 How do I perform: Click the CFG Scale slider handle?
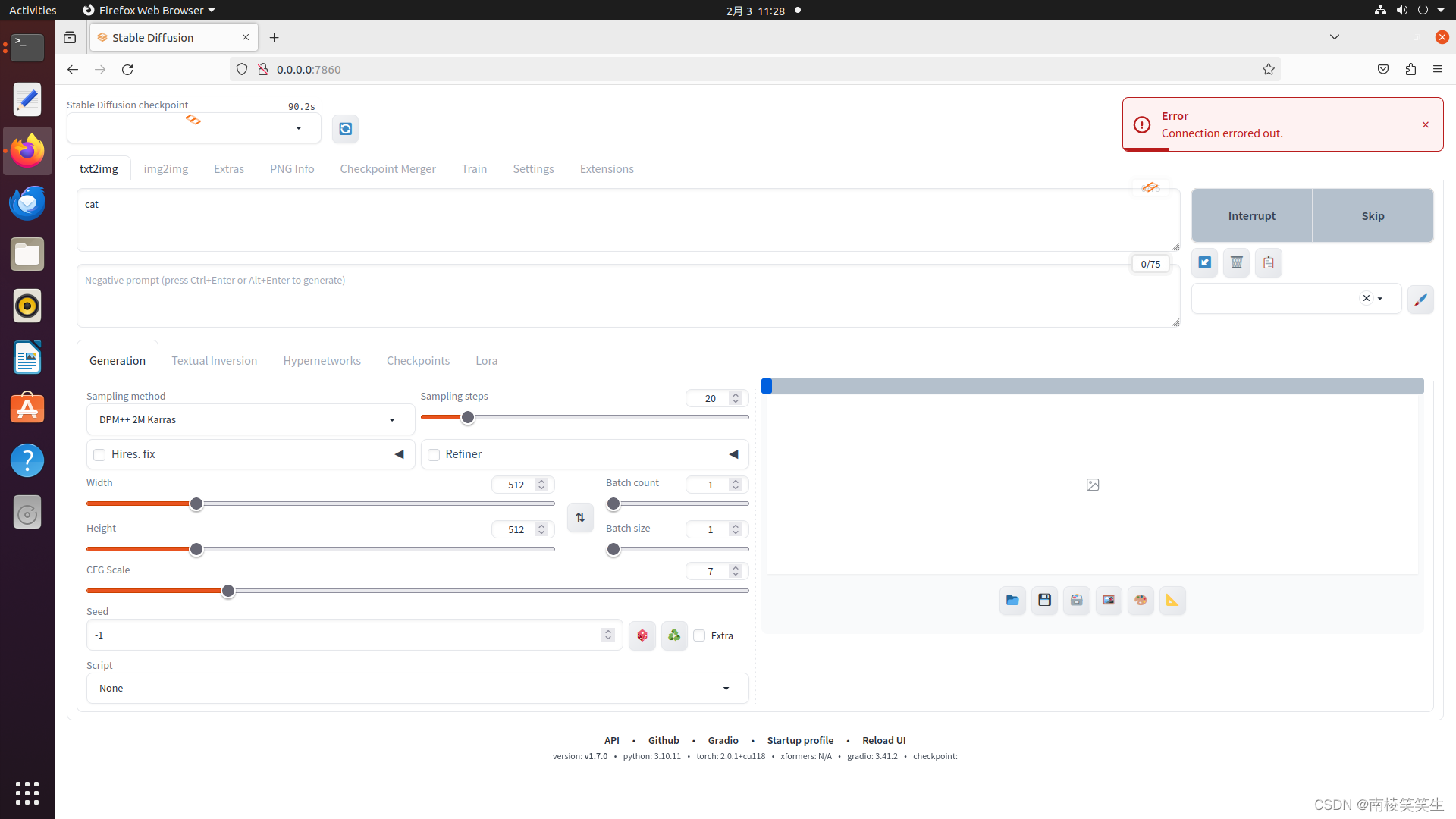(227, 591)
